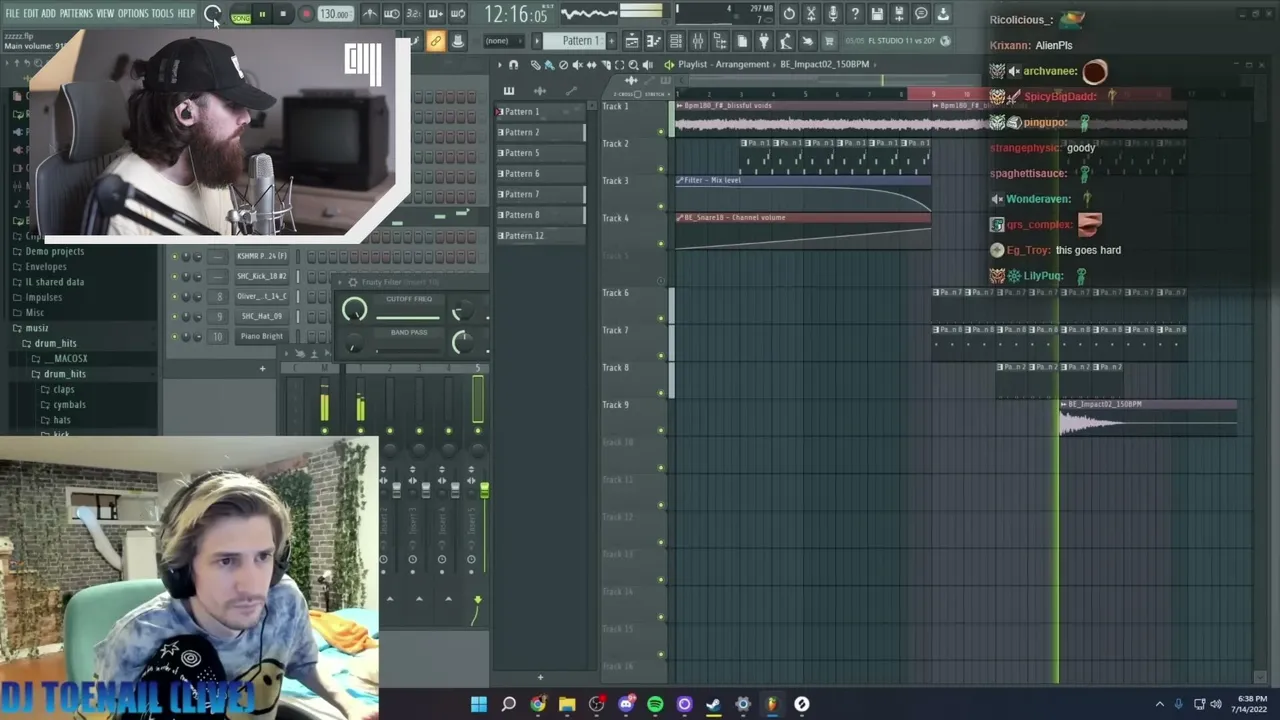Open the TOOLS menu
1280x720 pixels.
[x=162, y=13]
